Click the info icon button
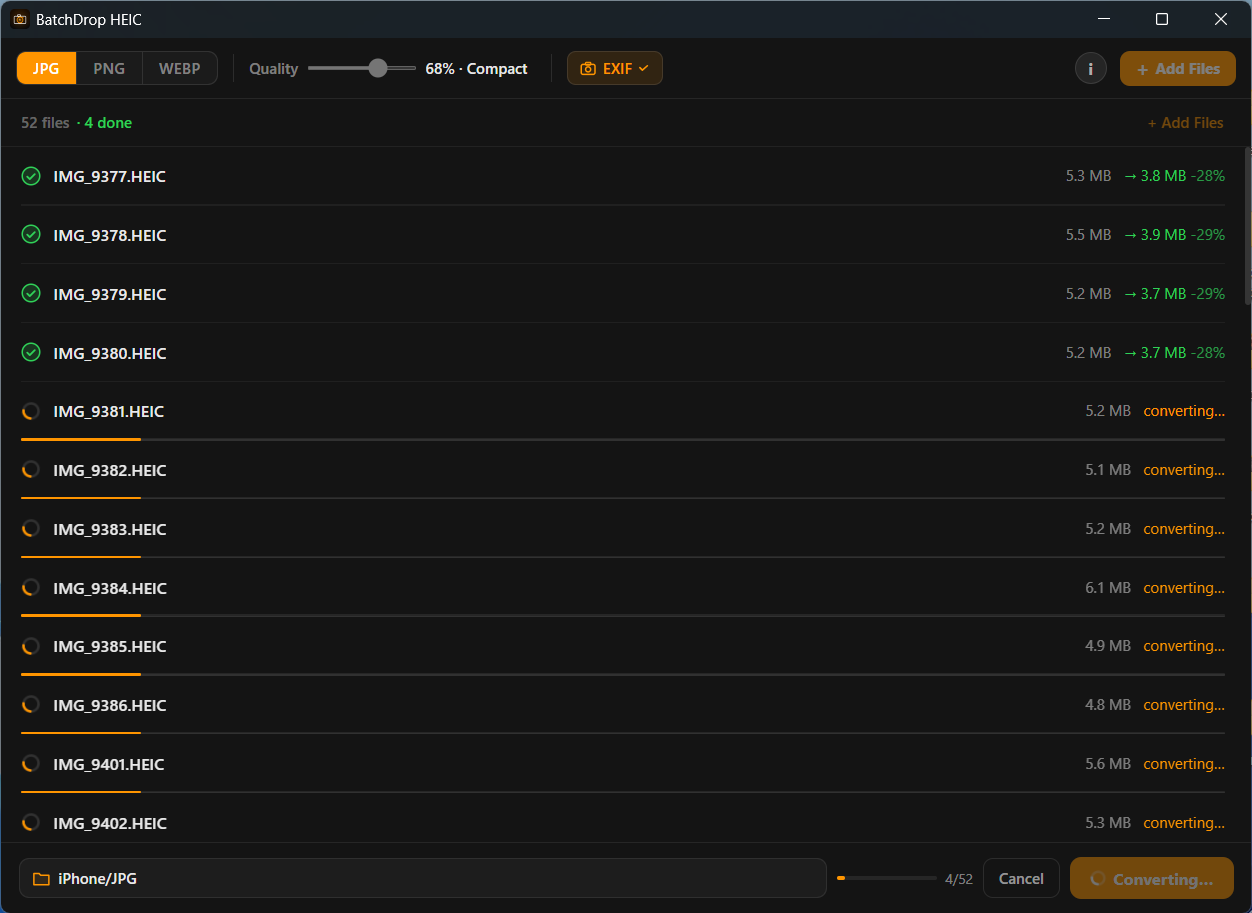 (1091, 69)
